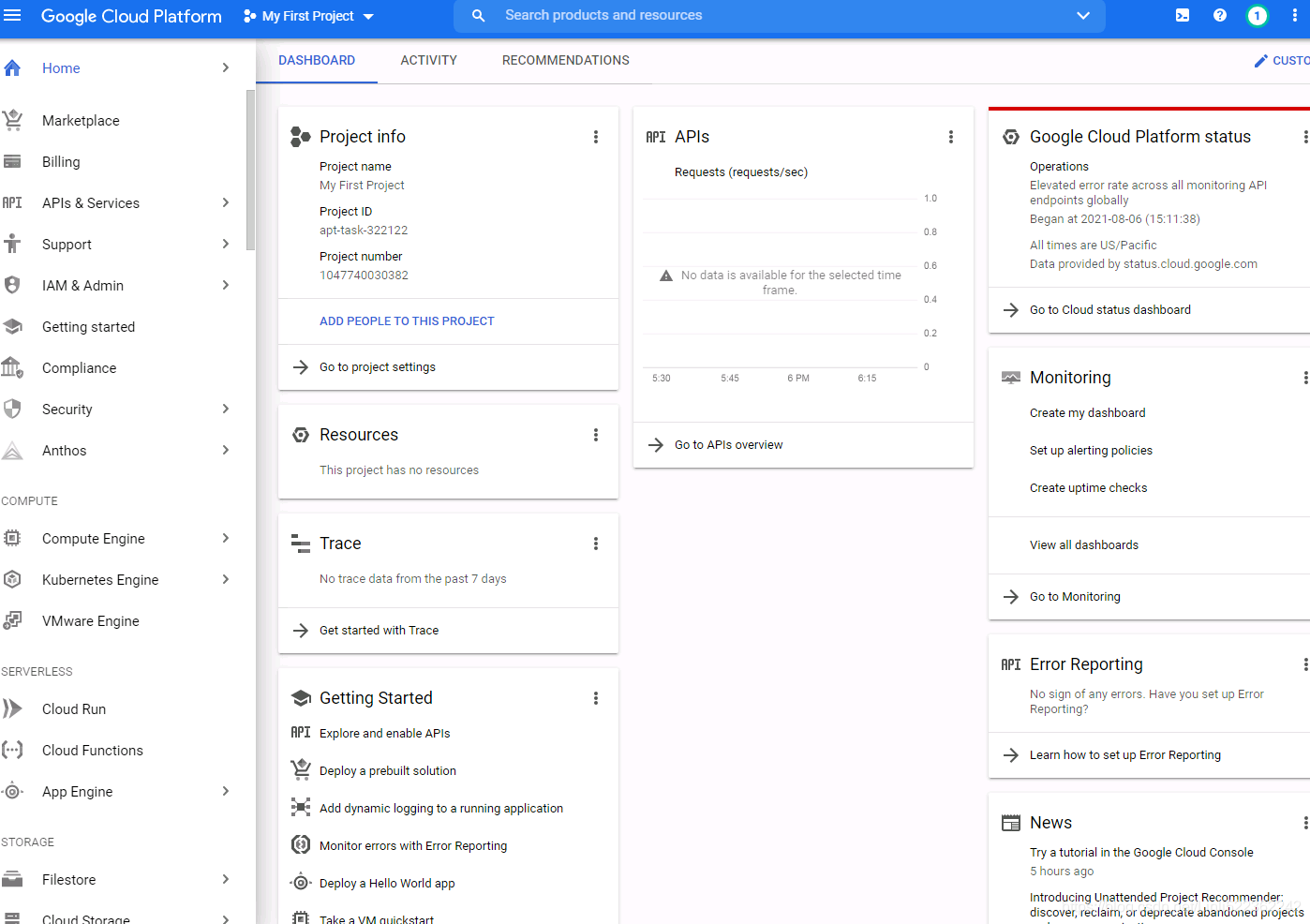Click Explore and enable APIs

385,734
